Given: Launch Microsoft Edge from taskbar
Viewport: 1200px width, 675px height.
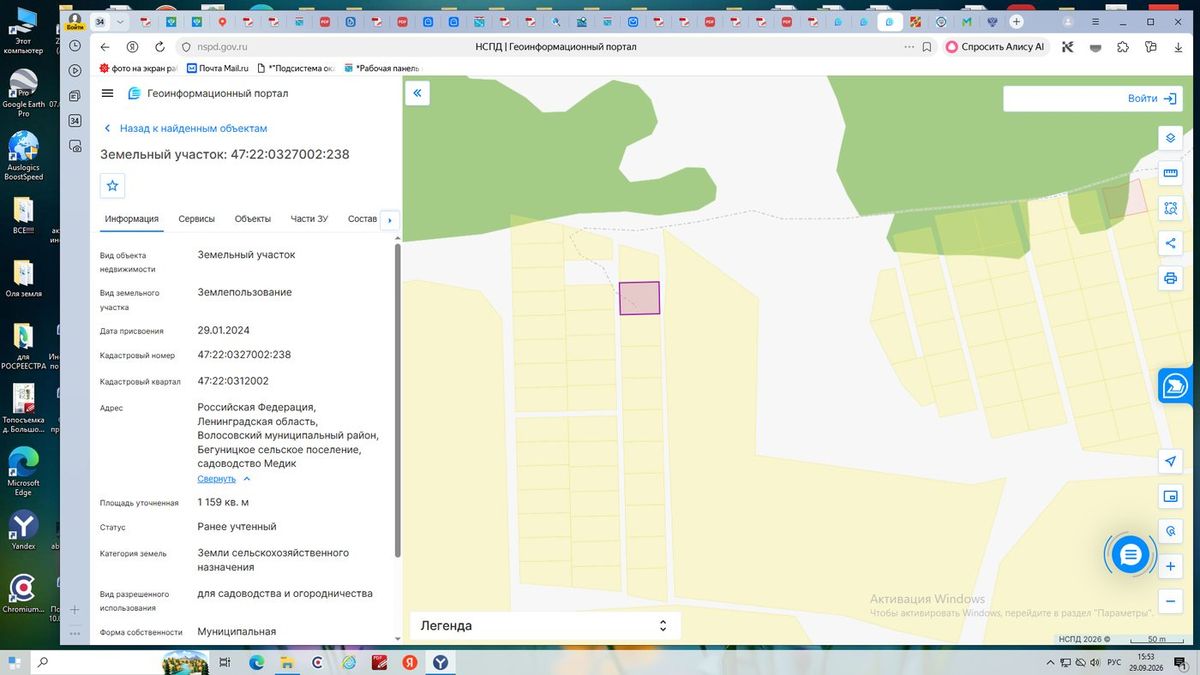Looking at the screenshot, I should click(255, 662).
